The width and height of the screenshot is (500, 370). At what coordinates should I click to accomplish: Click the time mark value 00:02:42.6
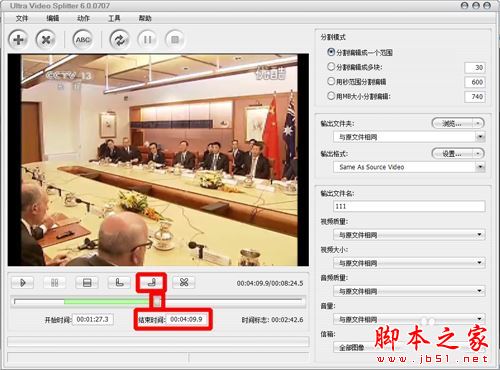pos(287,320)
